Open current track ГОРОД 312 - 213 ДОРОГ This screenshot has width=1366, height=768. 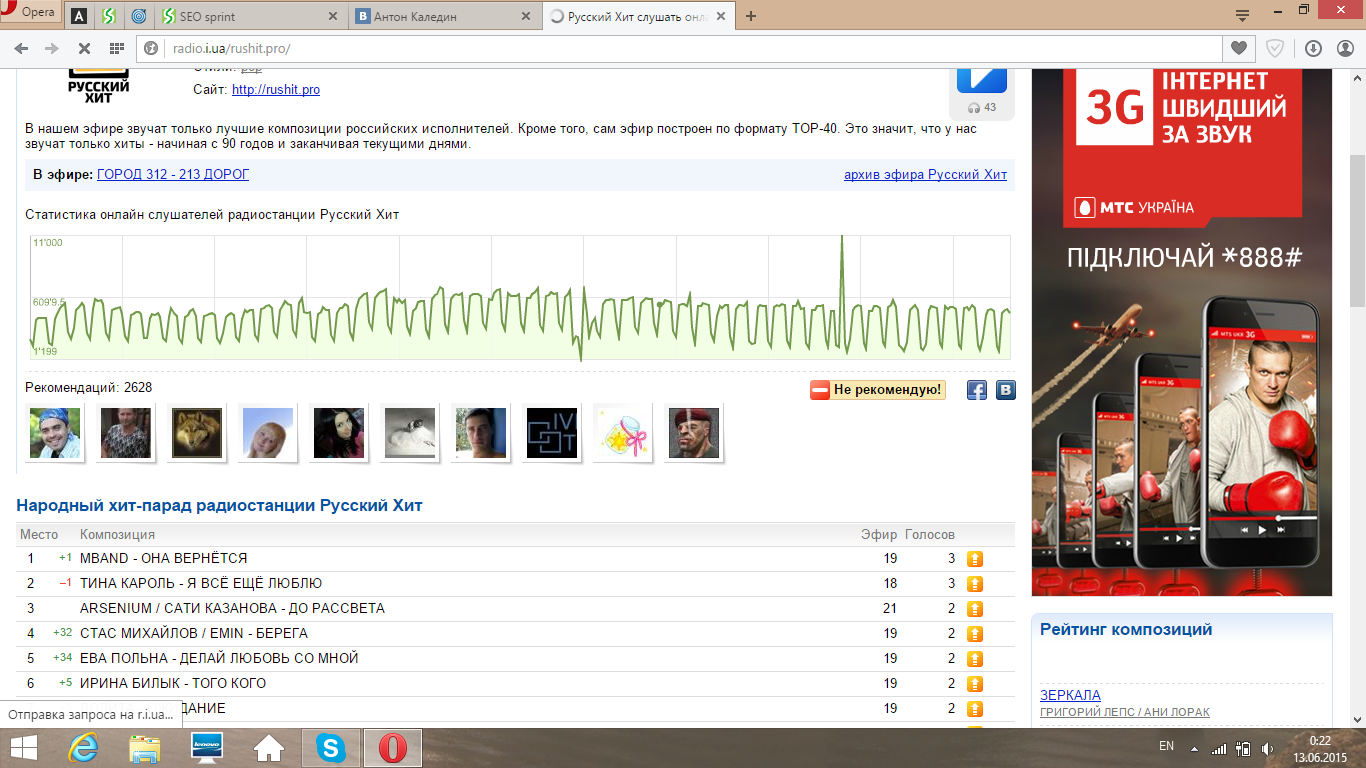click(x=173, y=175)
